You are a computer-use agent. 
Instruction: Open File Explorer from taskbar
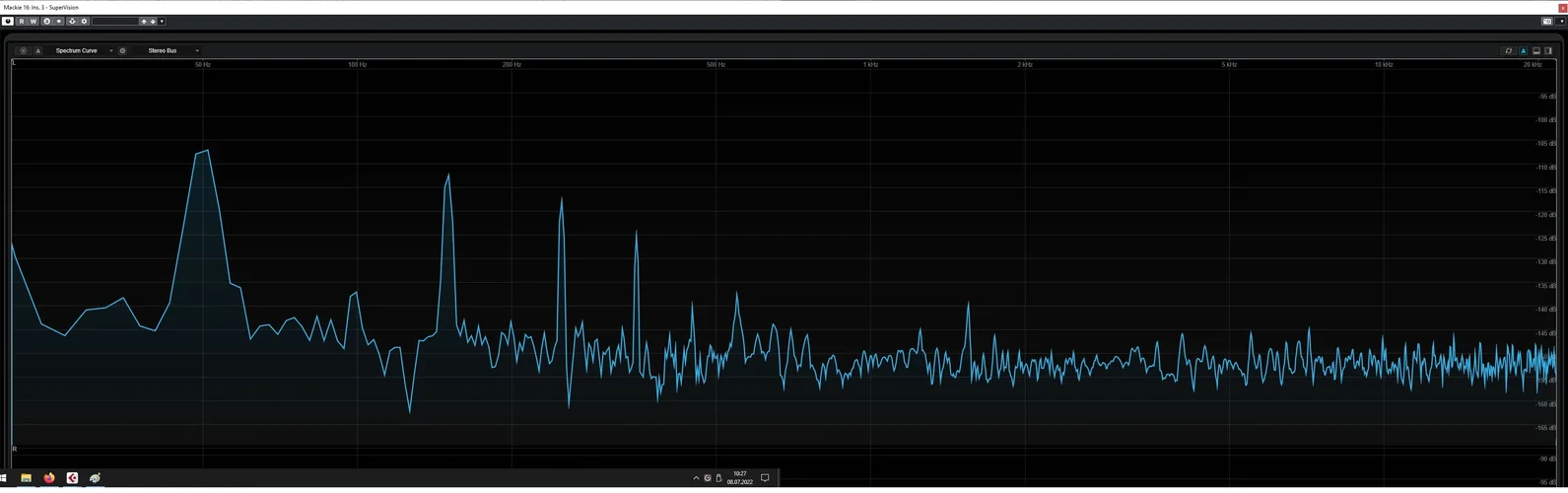tap(26, 478)
